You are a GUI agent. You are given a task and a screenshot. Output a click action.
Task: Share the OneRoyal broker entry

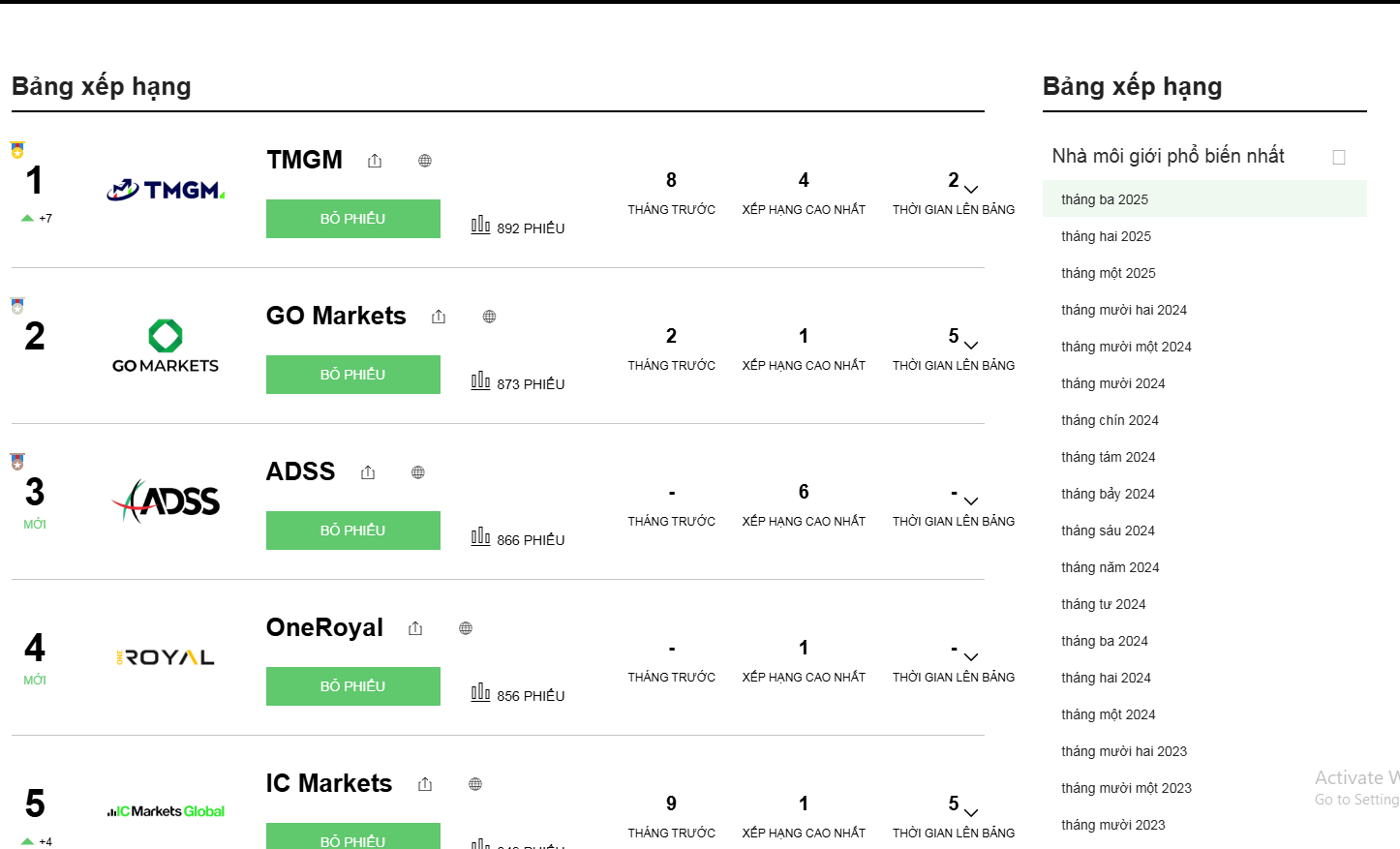[415, 628]
